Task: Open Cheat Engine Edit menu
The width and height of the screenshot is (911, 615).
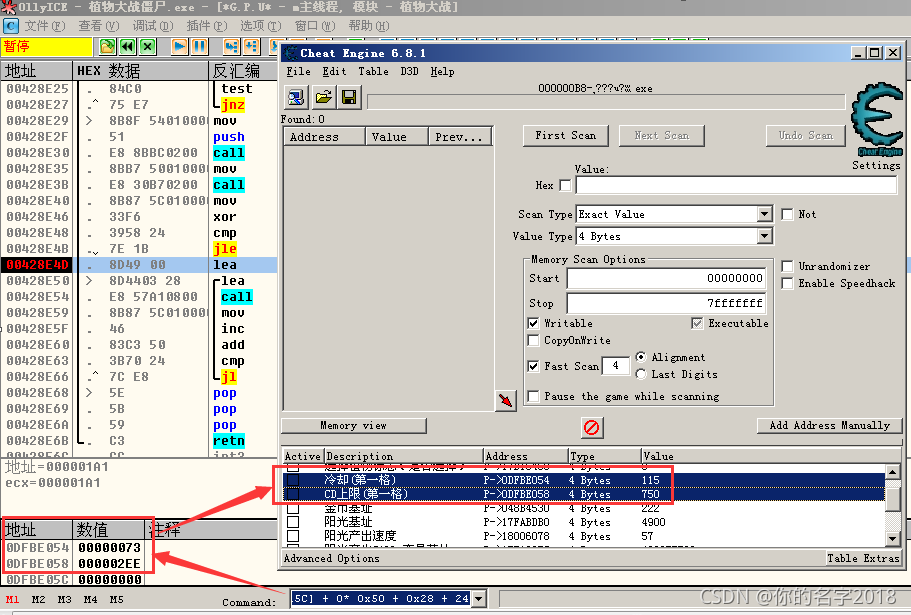Action: (334, 71)
